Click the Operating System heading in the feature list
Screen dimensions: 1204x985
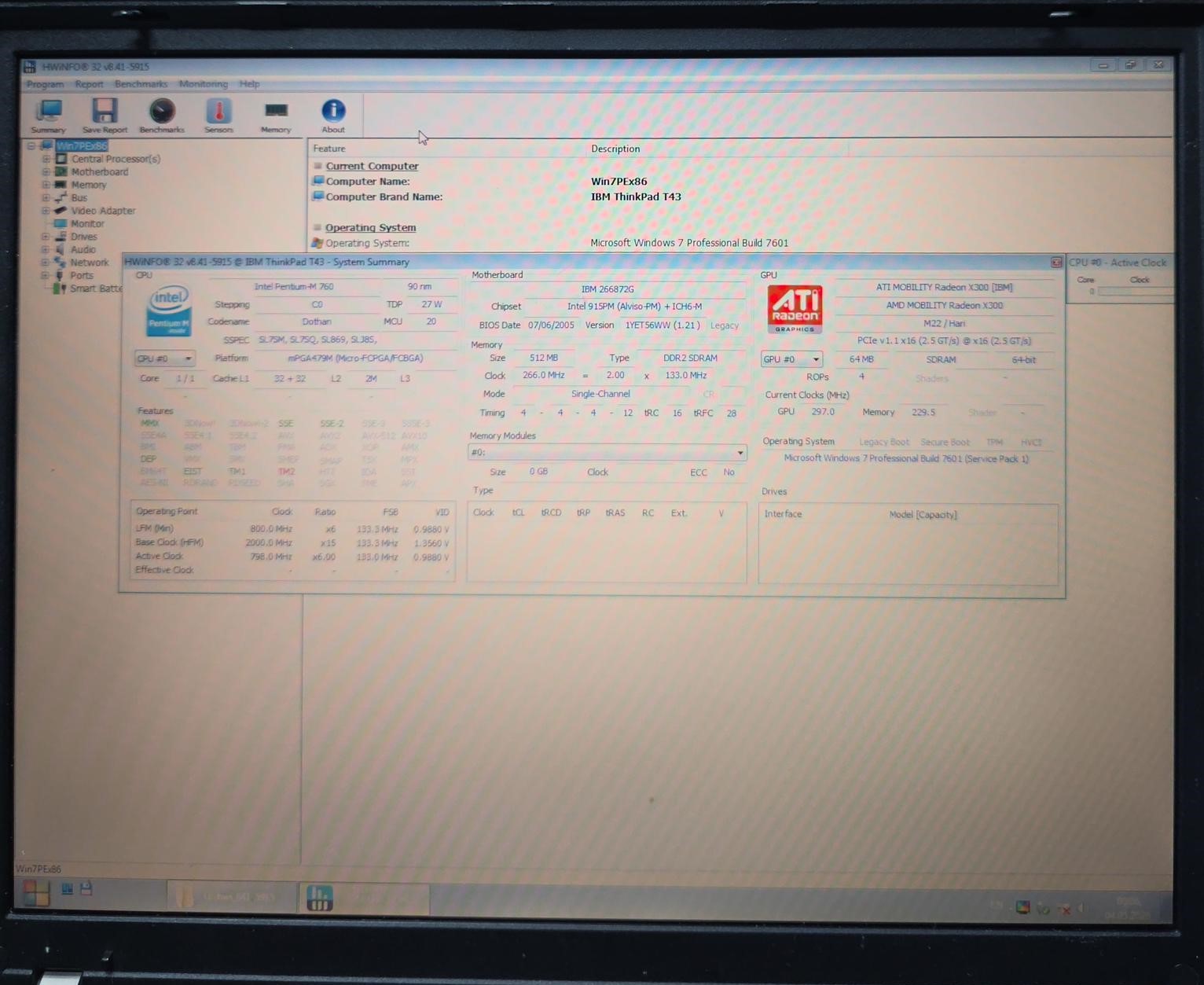click(370, 227)
